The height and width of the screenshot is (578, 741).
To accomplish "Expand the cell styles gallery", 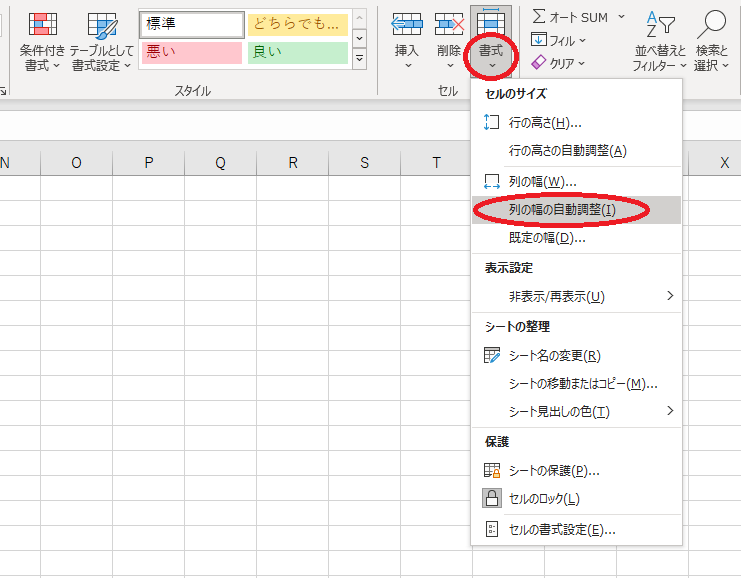I will point(359,60).
